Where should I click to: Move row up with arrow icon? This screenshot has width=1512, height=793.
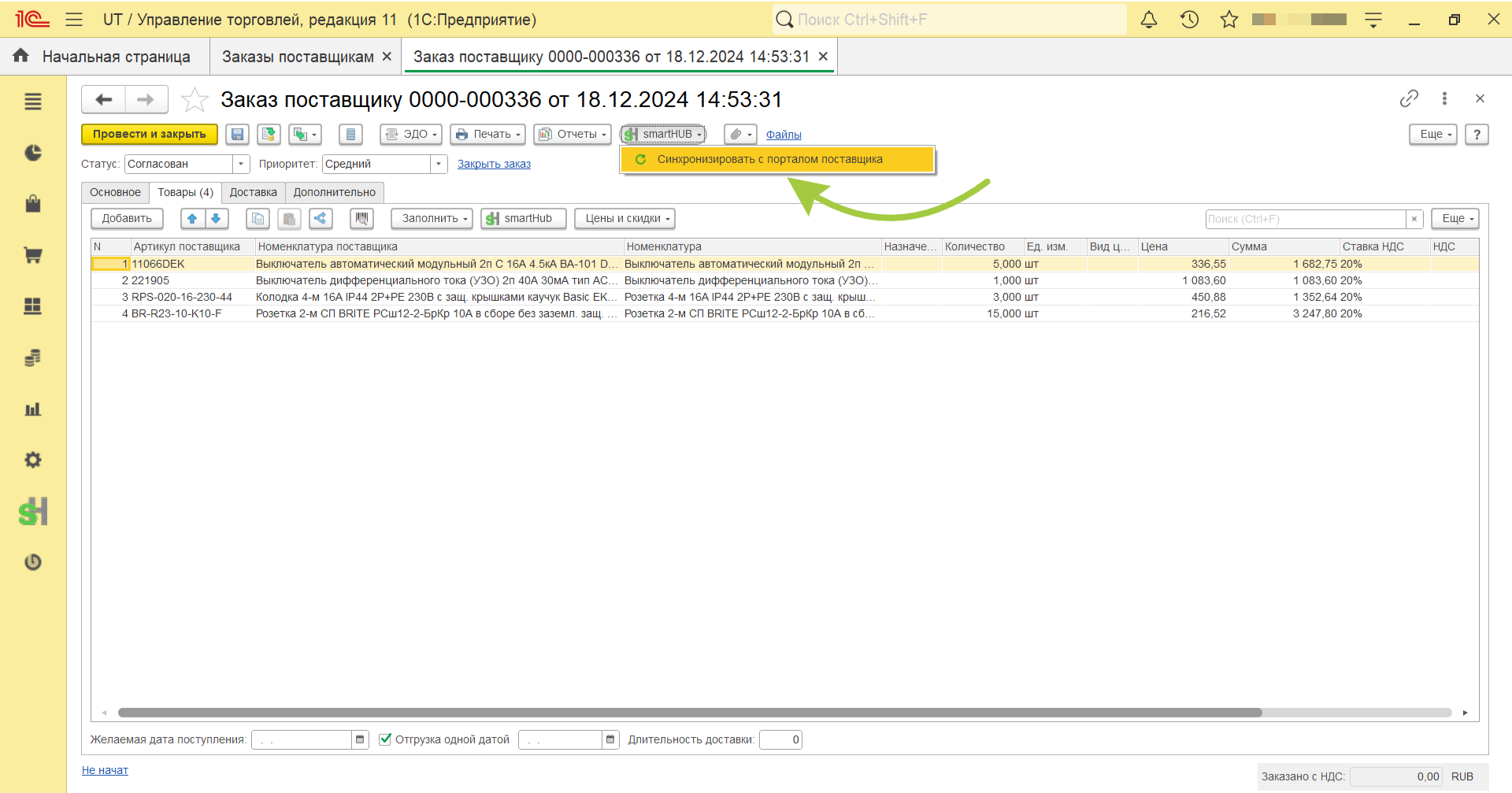pyautogui.click(x=192, y=219)
